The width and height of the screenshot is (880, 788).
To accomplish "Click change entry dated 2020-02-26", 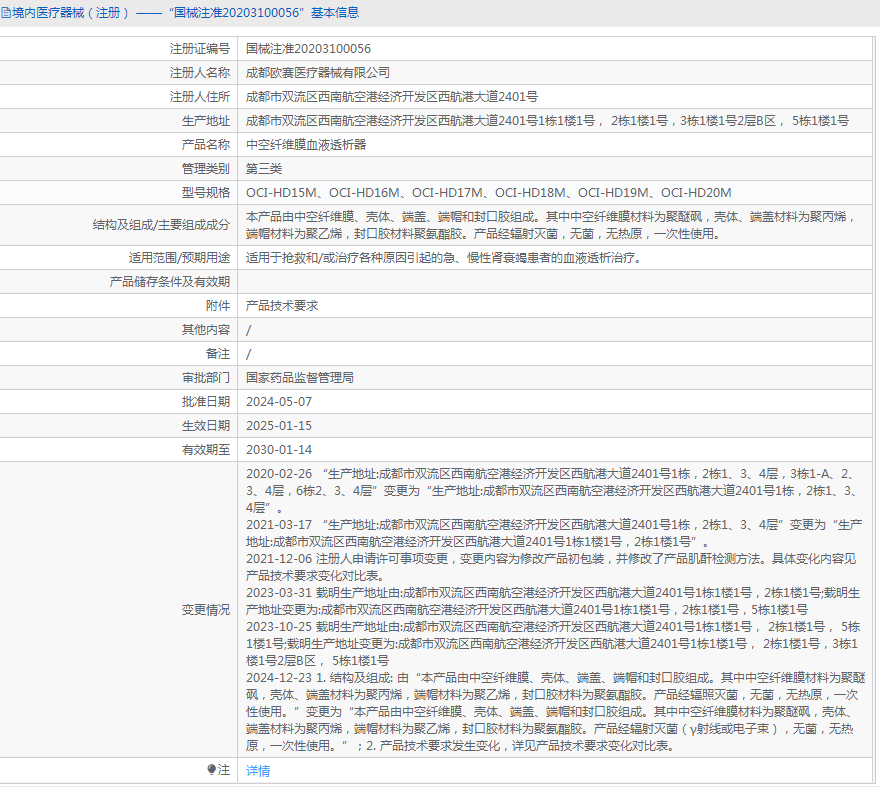I will (553, 491).
